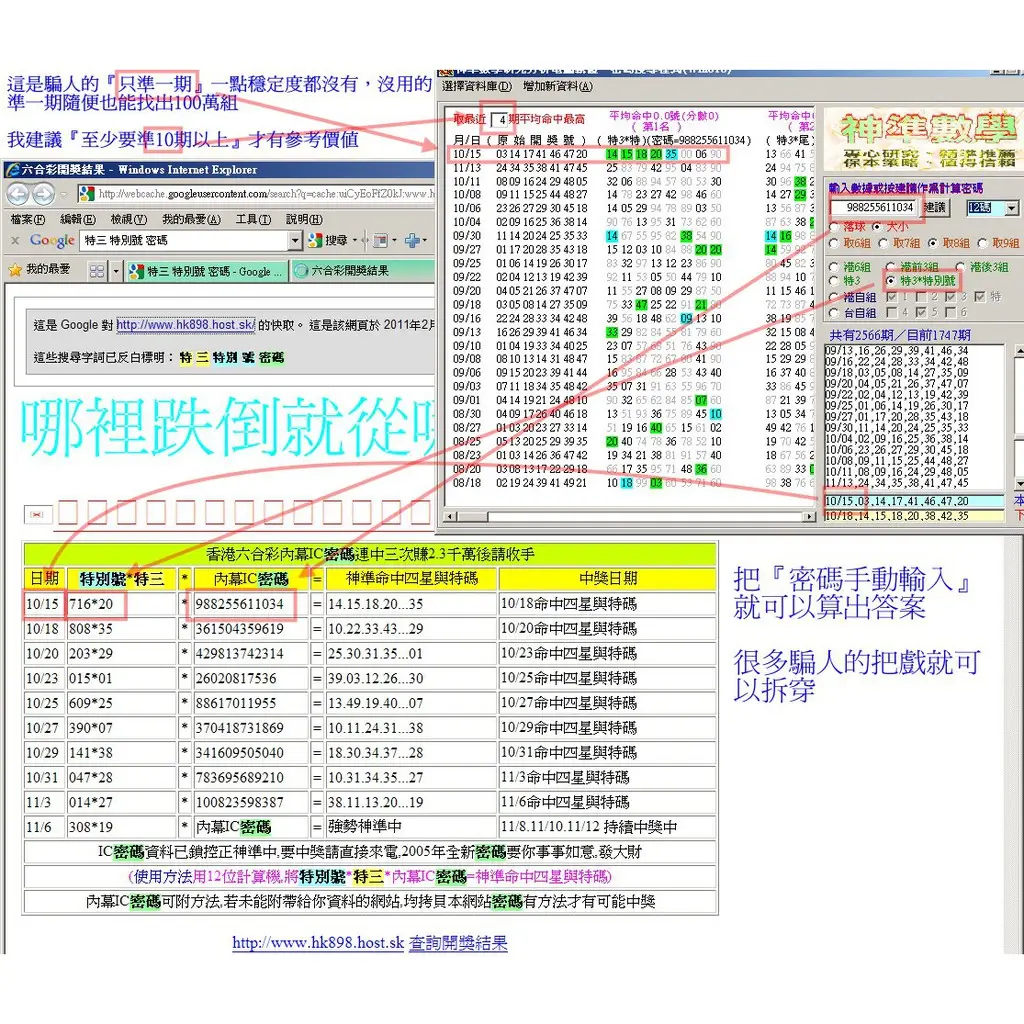Open the address bar history dropdown

(61, 193)
